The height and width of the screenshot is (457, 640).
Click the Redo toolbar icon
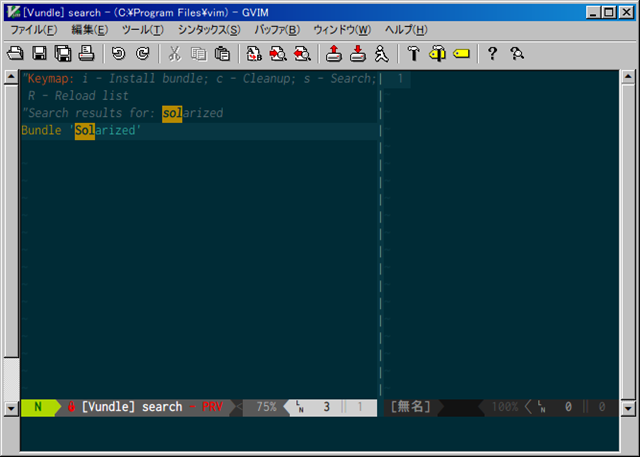[142, 53]
